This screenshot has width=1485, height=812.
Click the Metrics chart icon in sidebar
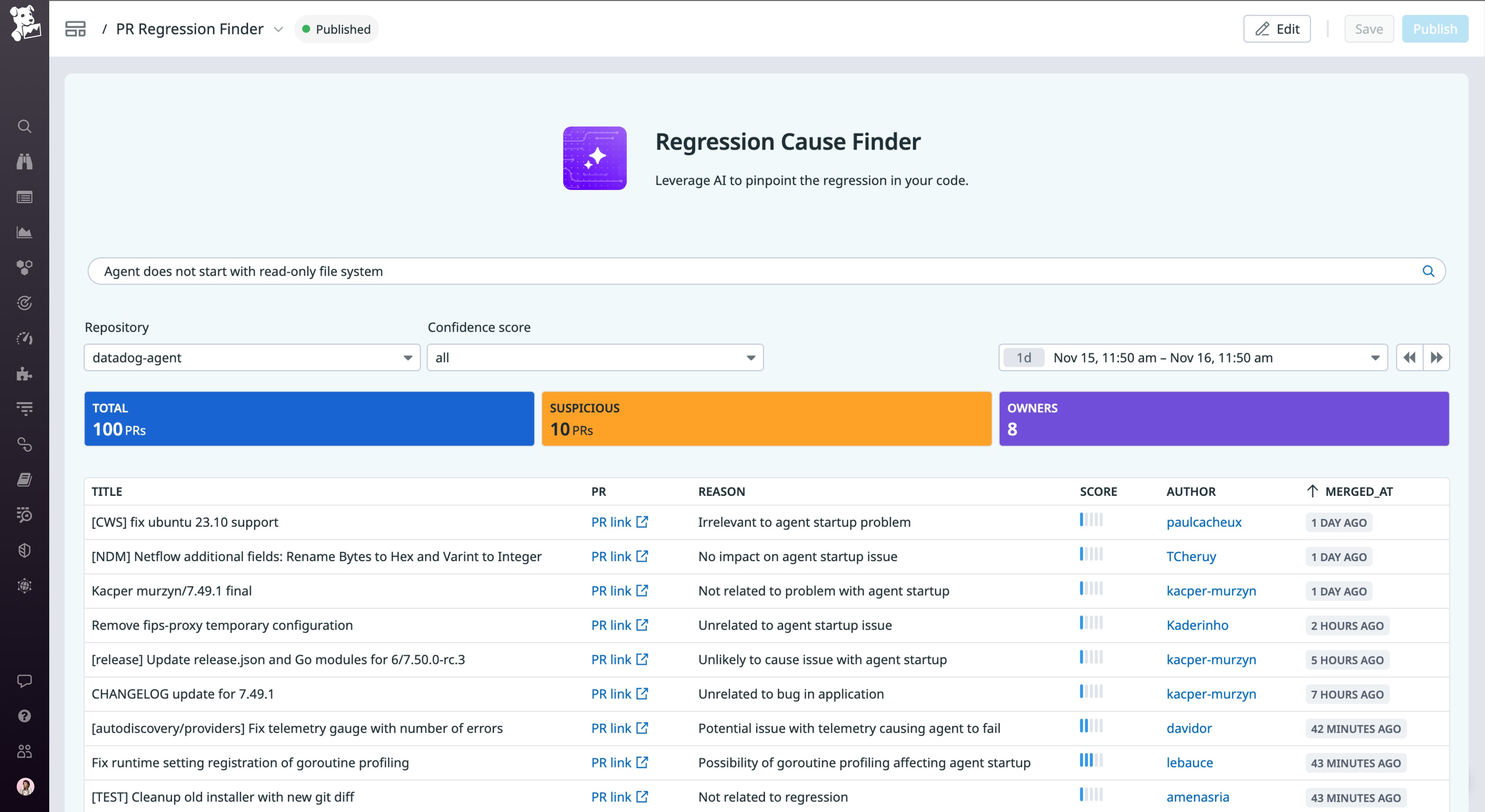[x=24, y=232]
